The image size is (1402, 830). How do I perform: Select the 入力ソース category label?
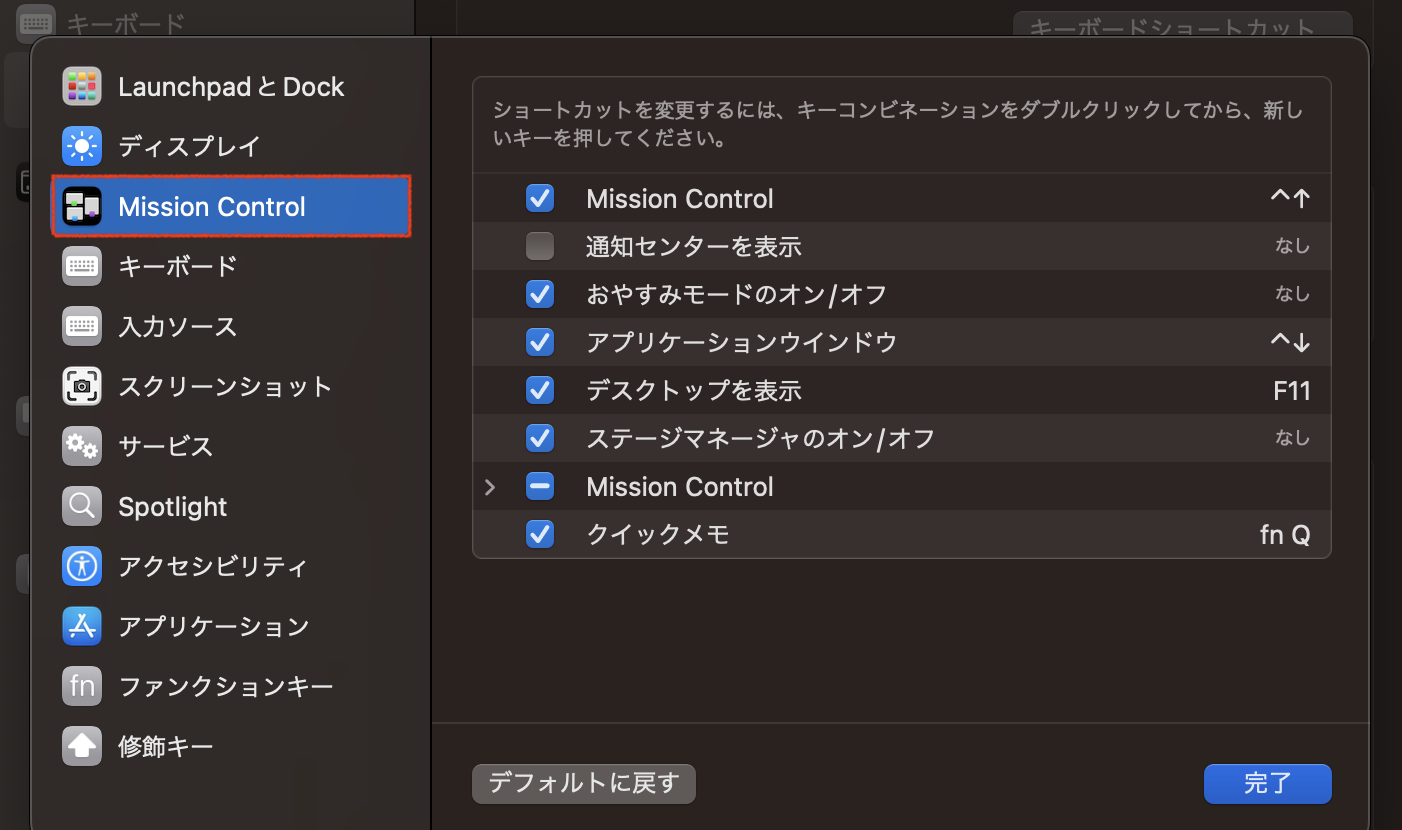tap(177, 327)
